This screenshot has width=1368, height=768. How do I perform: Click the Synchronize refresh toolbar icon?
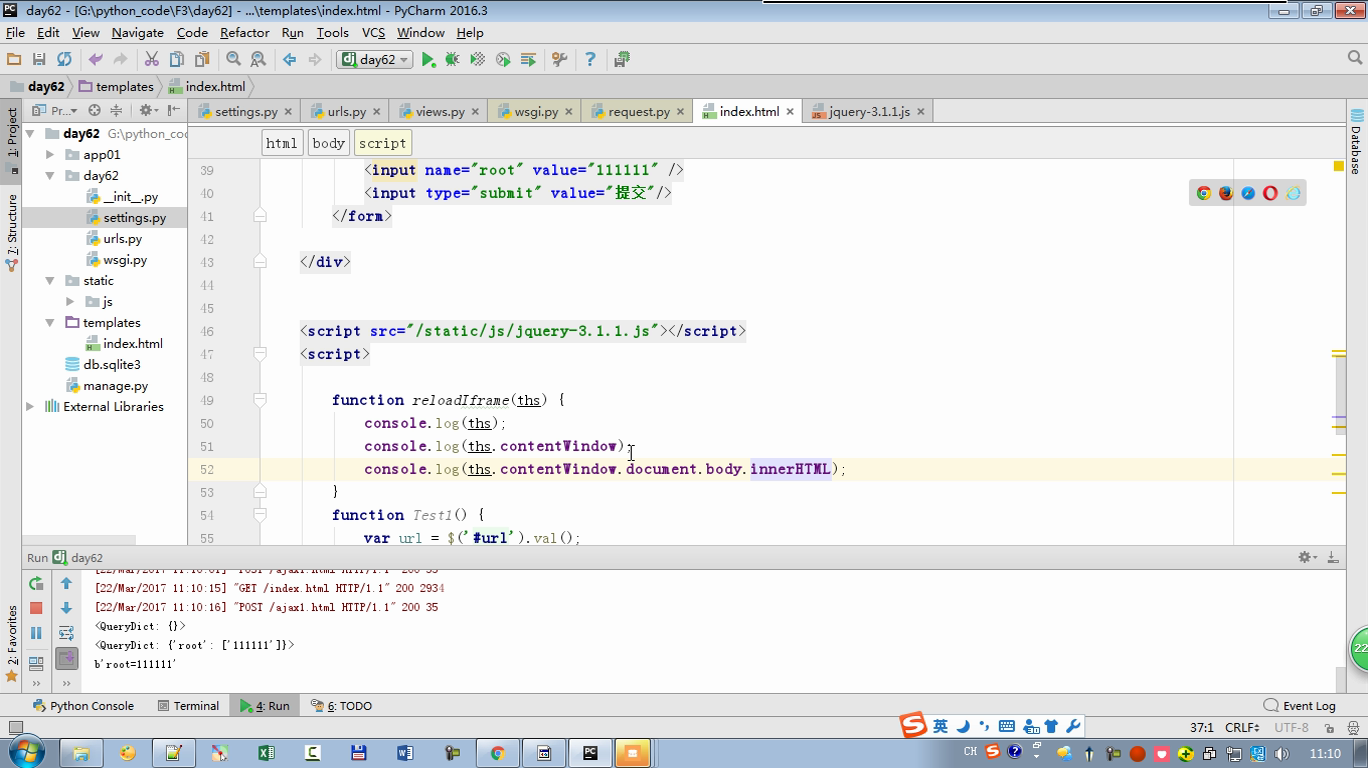click(x=64, y=60)
